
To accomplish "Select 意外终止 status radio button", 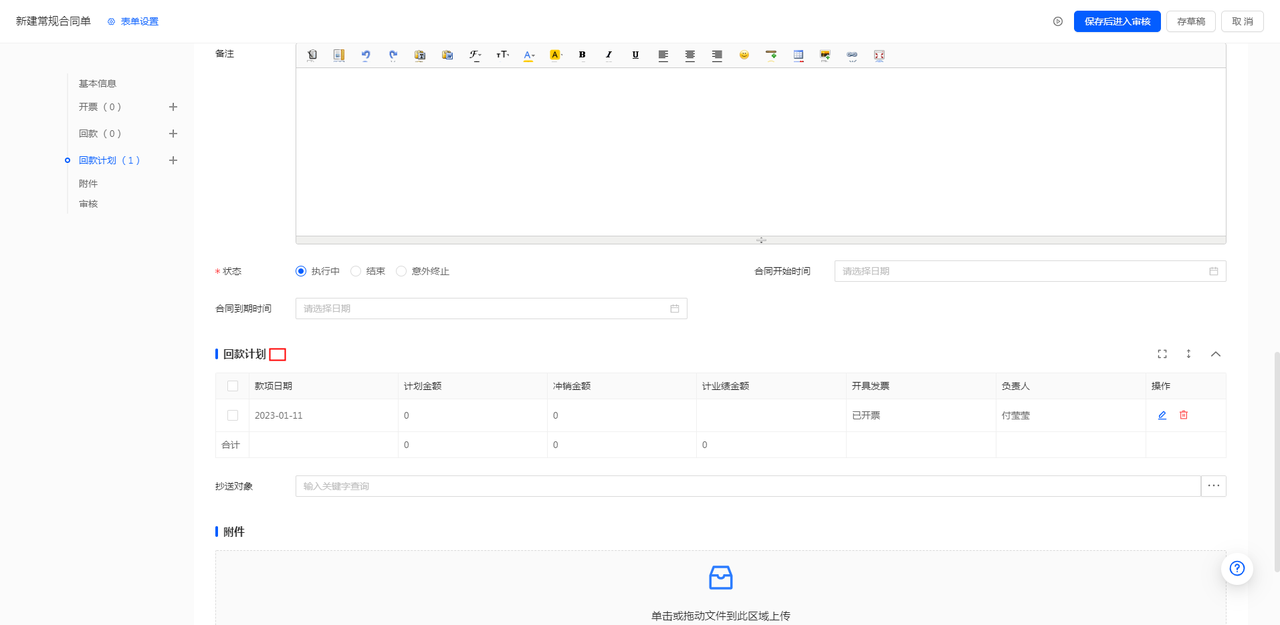I will pyautogui.click(x=401, y=271).
